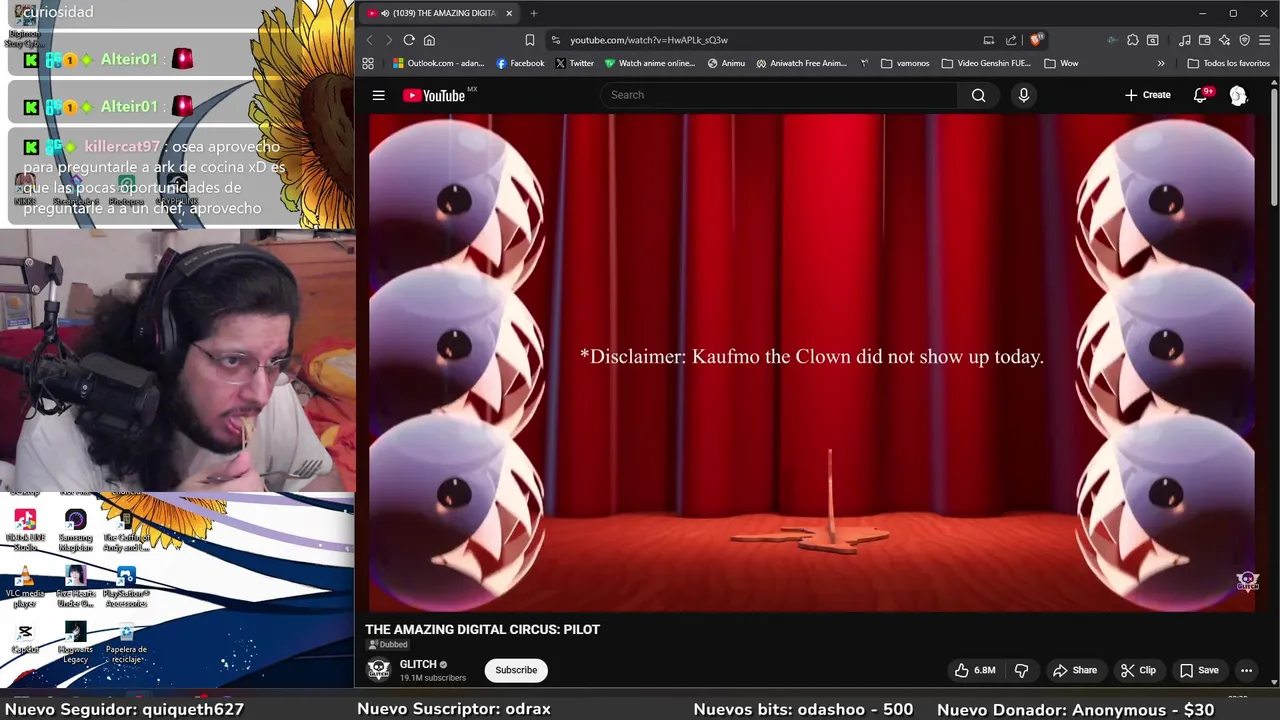Share the Amazing Digital Circus video
Screen dimensions: 1280x720
(x=1074, y=670)
